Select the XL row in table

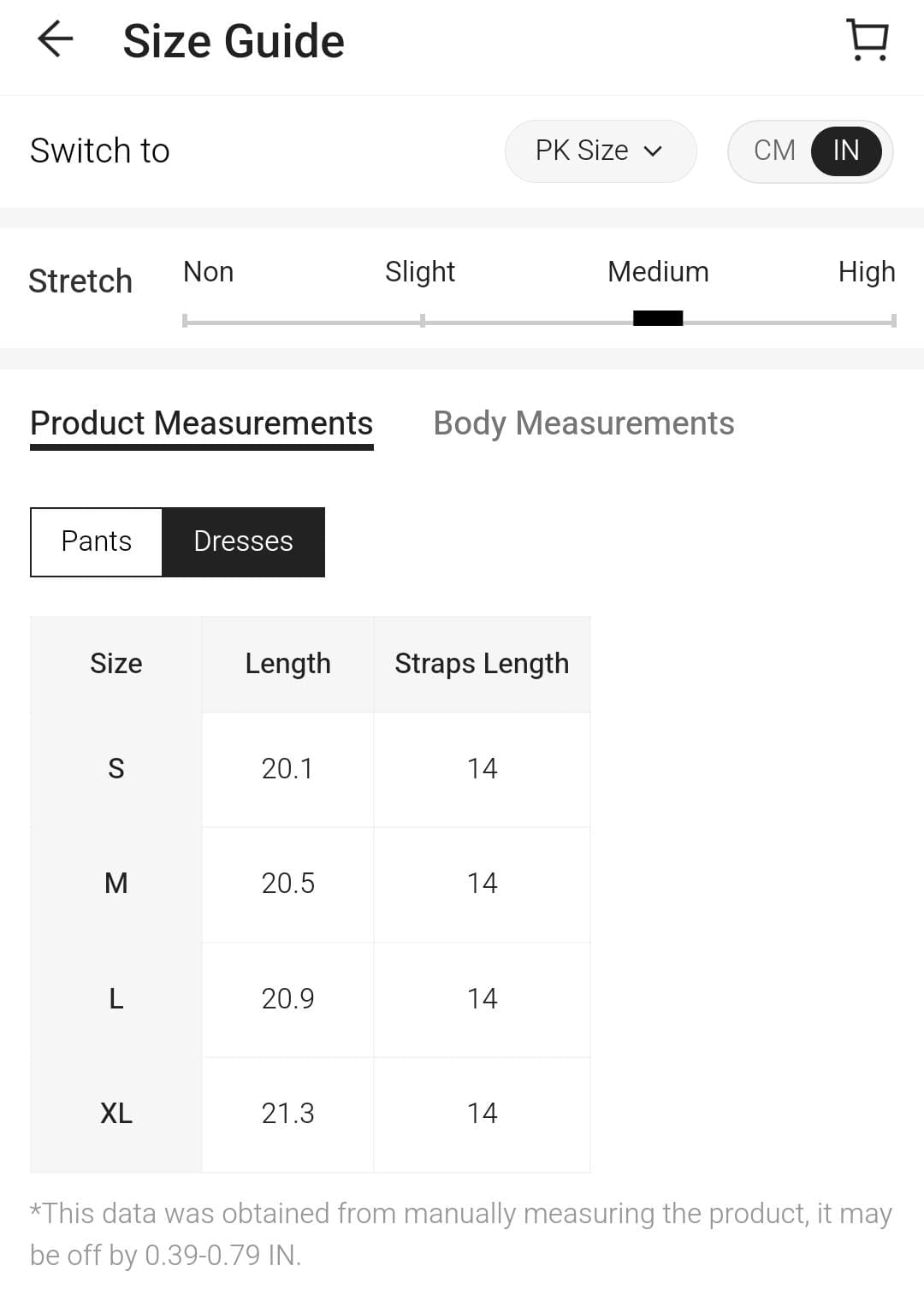point(115,1113)
